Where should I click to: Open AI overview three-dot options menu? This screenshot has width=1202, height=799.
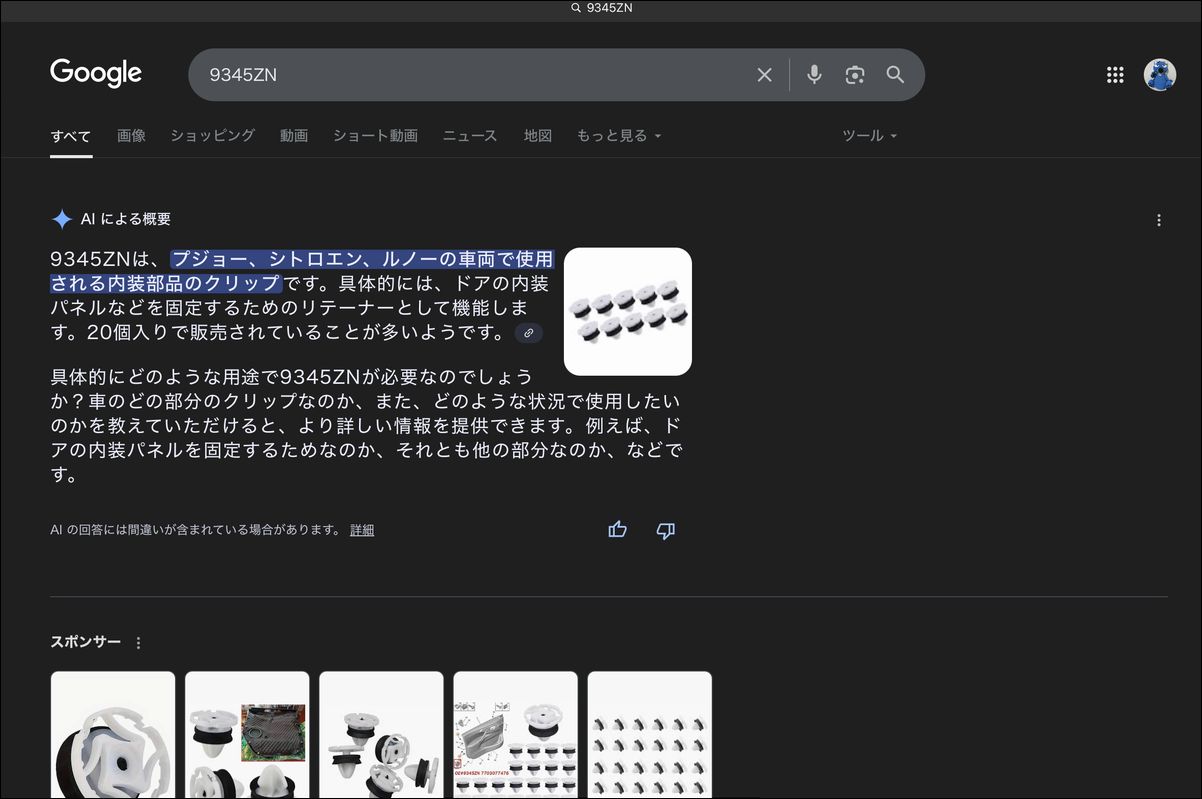click(x=1159, y=220)
